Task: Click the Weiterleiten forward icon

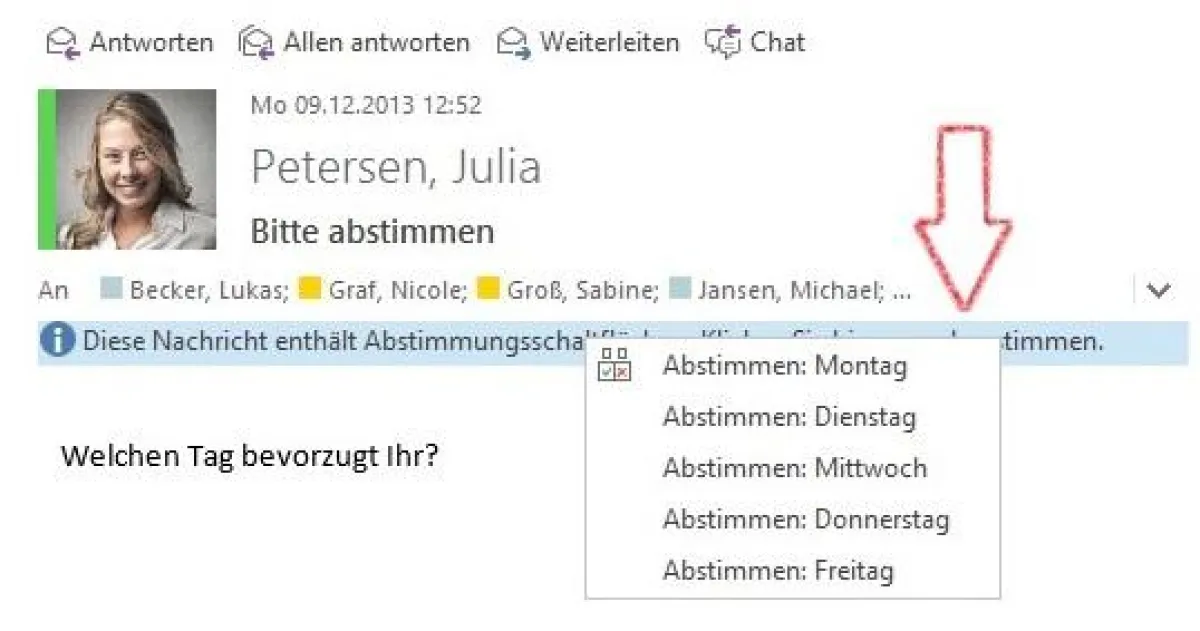Action: tap(515, 41)
